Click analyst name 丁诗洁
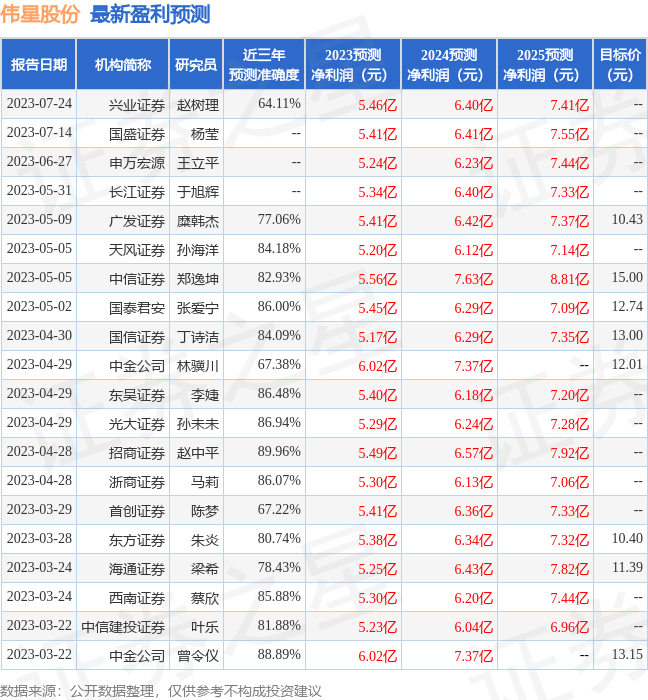This screenshot has height=700, width=648. coord(198,338)
